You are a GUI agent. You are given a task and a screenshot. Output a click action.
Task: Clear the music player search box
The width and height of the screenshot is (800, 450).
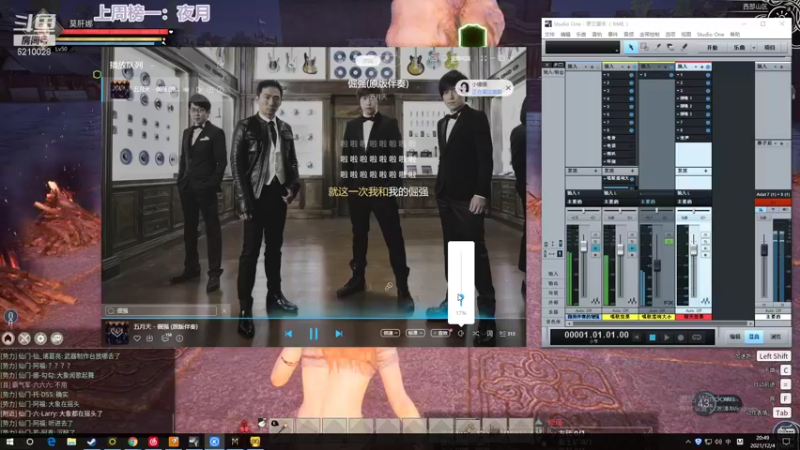(224, 310)
